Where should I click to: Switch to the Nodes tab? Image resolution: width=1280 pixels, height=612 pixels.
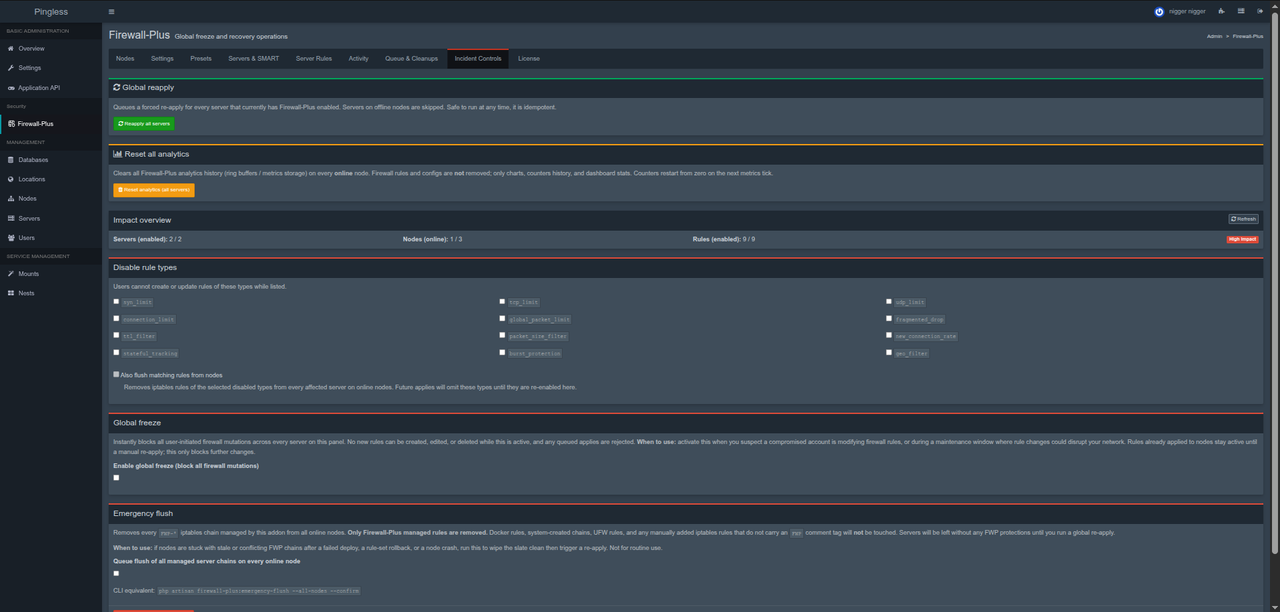(125, 58)
